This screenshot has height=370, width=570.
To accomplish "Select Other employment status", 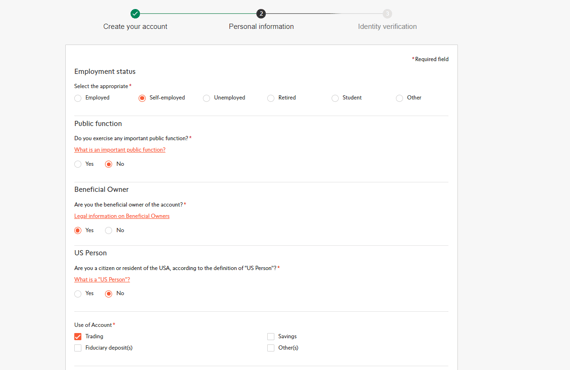I will point(399,98).
